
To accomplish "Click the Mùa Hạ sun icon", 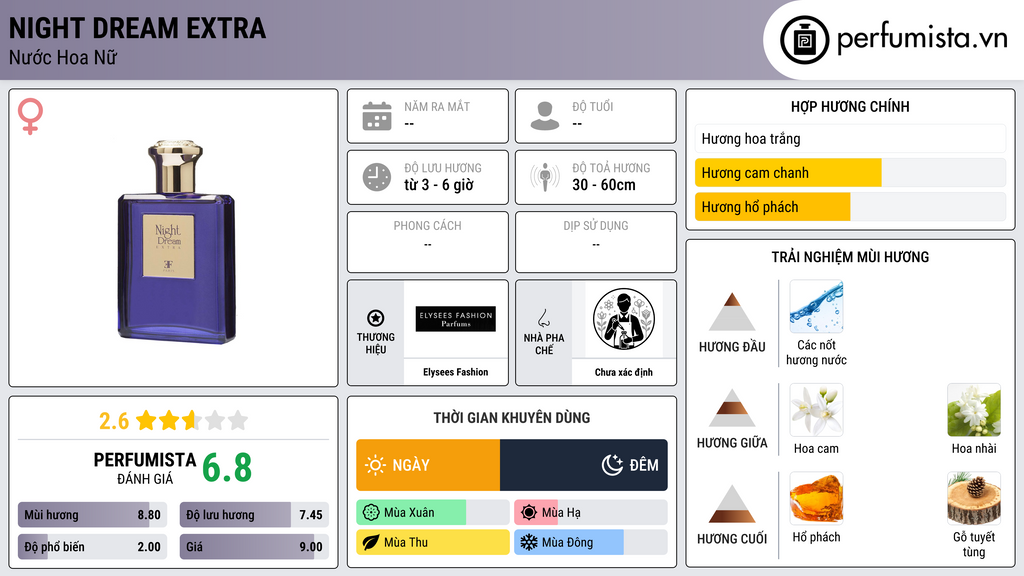I will click(529, 513).
